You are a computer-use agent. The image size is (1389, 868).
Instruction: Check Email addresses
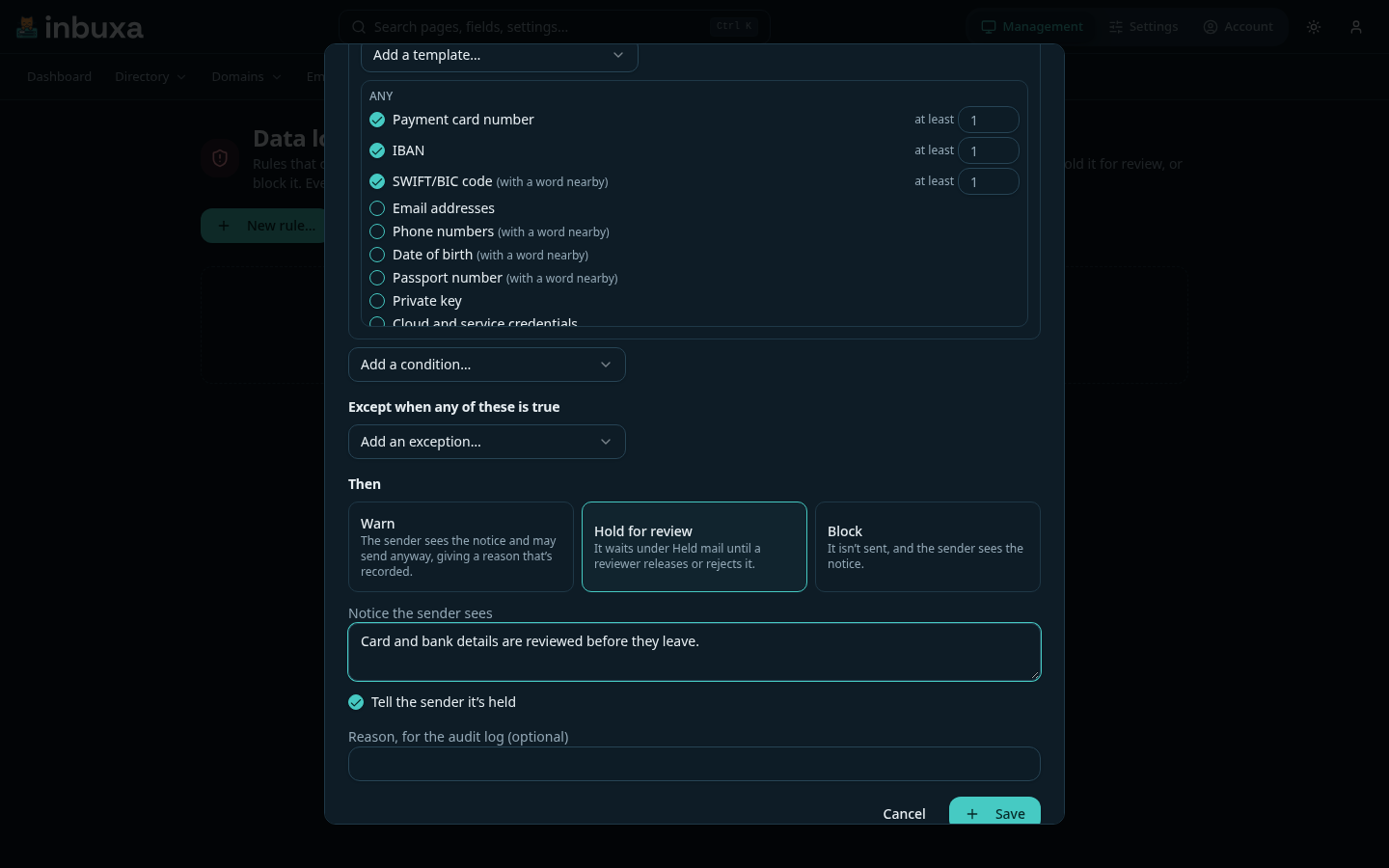point(377,208)
